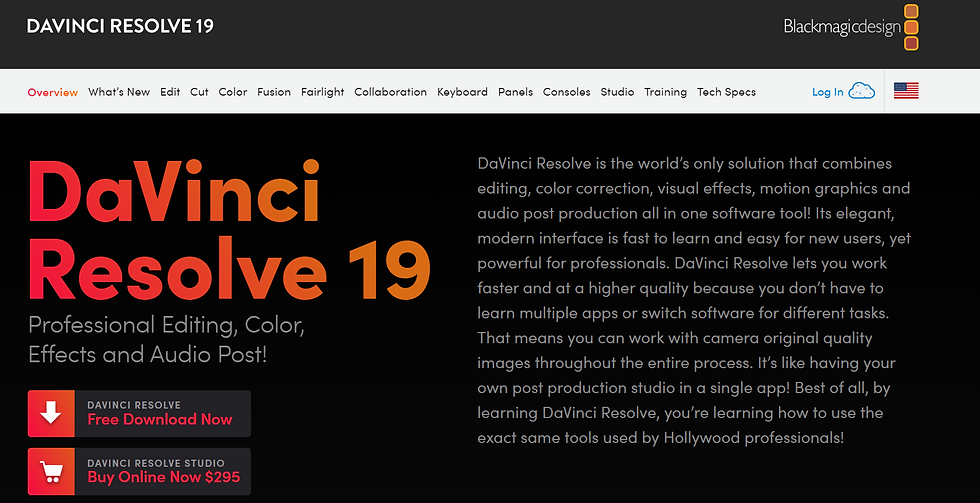Switch to the Studio tab
Image resolution: width=980 pixels, height=503 pixels.
[618, 92]
